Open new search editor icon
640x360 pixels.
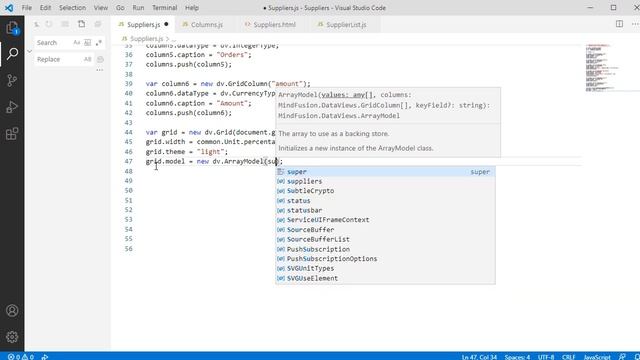(82, 24)
